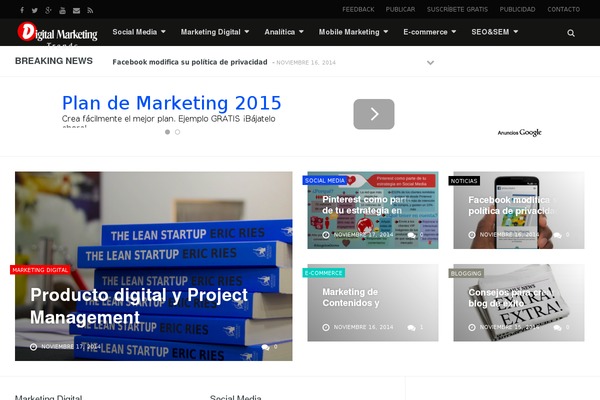This screenshot has height=400, width=600.
Task: Open the E-commerce dropdown menu
Action: click(429, 32)
